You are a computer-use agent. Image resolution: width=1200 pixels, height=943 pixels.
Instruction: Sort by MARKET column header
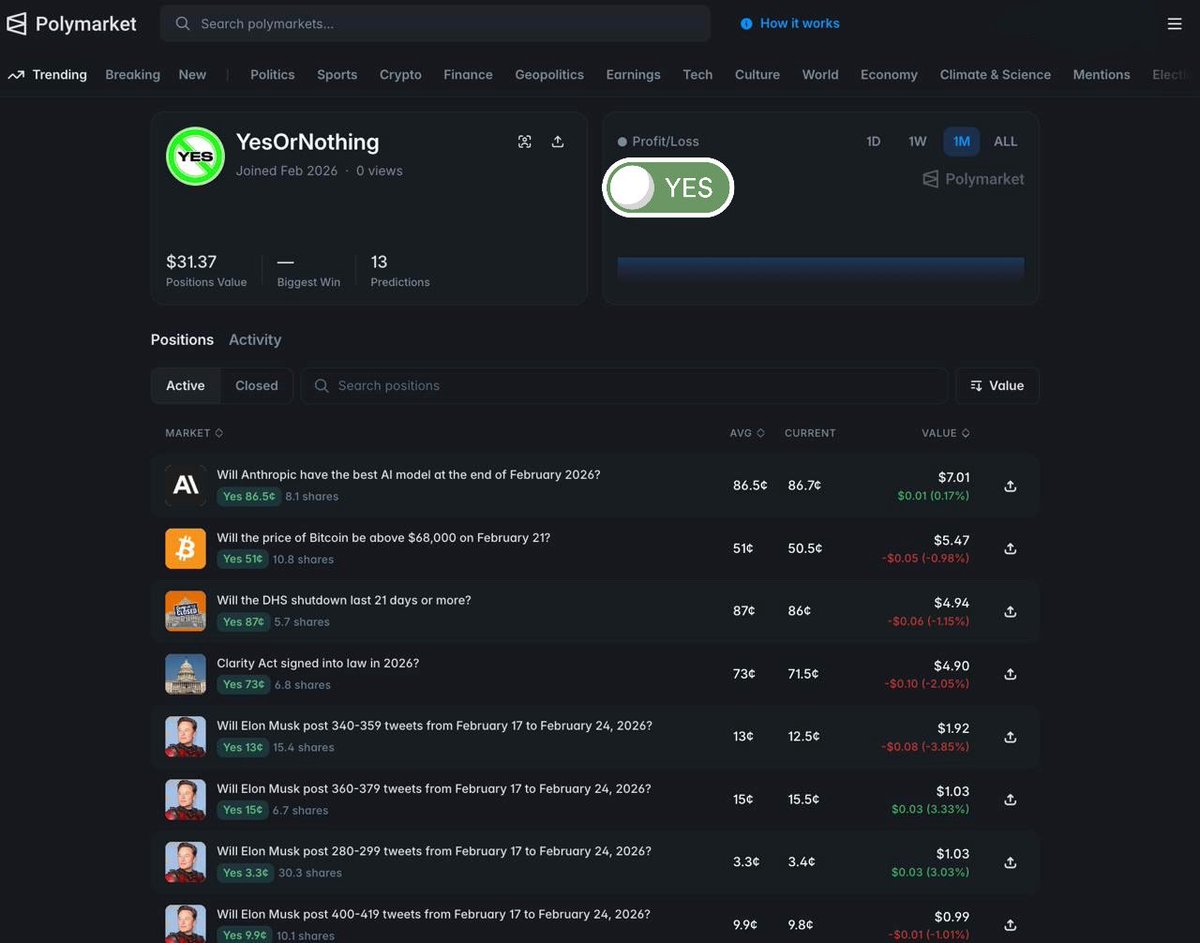coord(194,433)
